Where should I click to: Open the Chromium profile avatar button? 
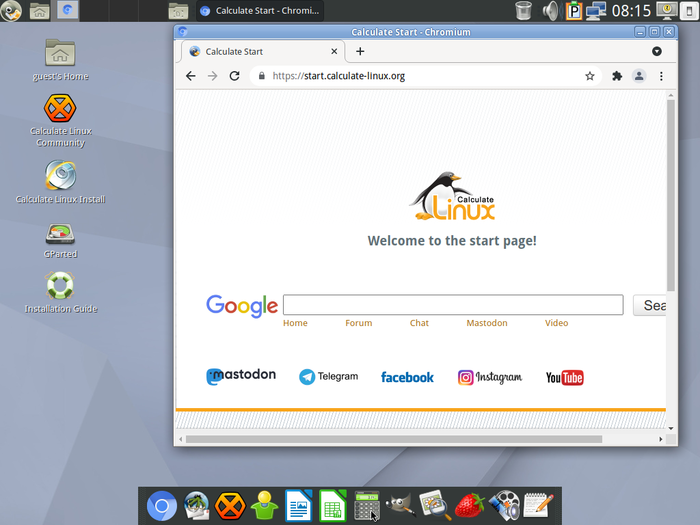pos(639,76)
